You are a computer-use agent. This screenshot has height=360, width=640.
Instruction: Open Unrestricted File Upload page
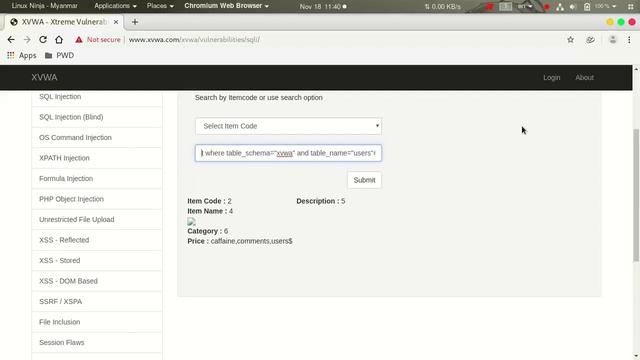tap(97, 220)
